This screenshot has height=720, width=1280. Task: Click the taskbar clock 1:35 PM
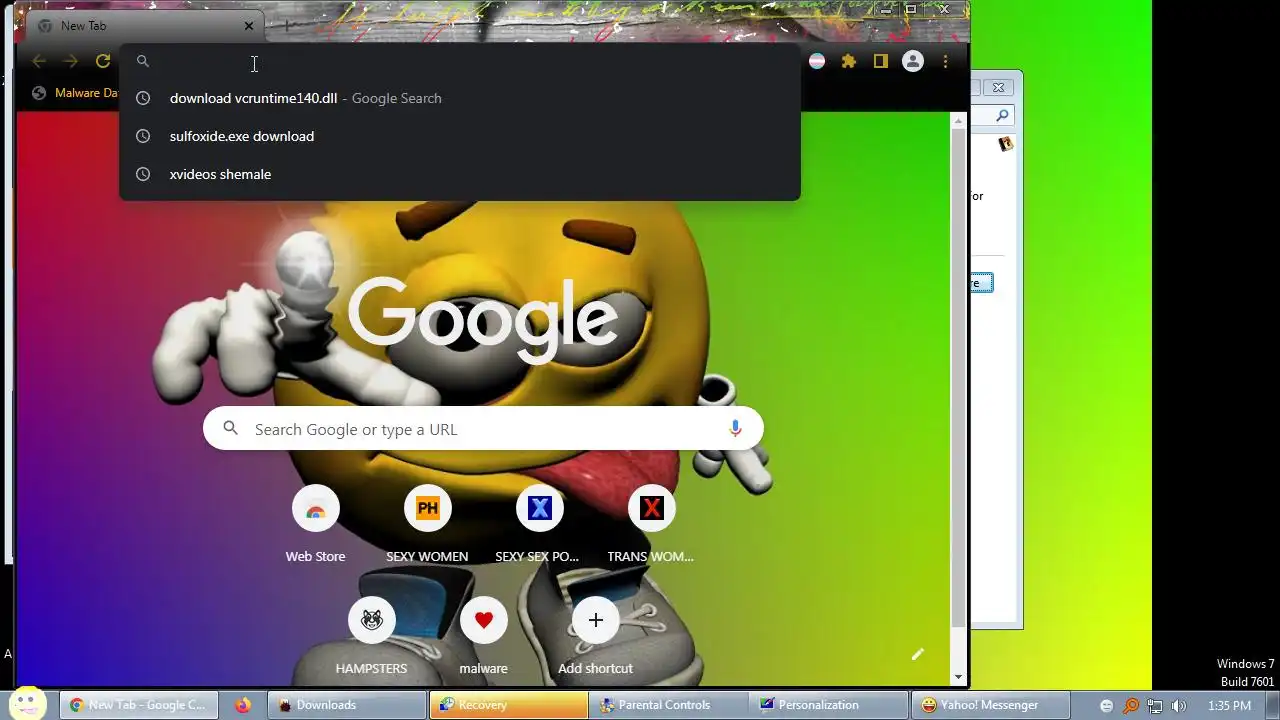click(x=1229, y=705)
